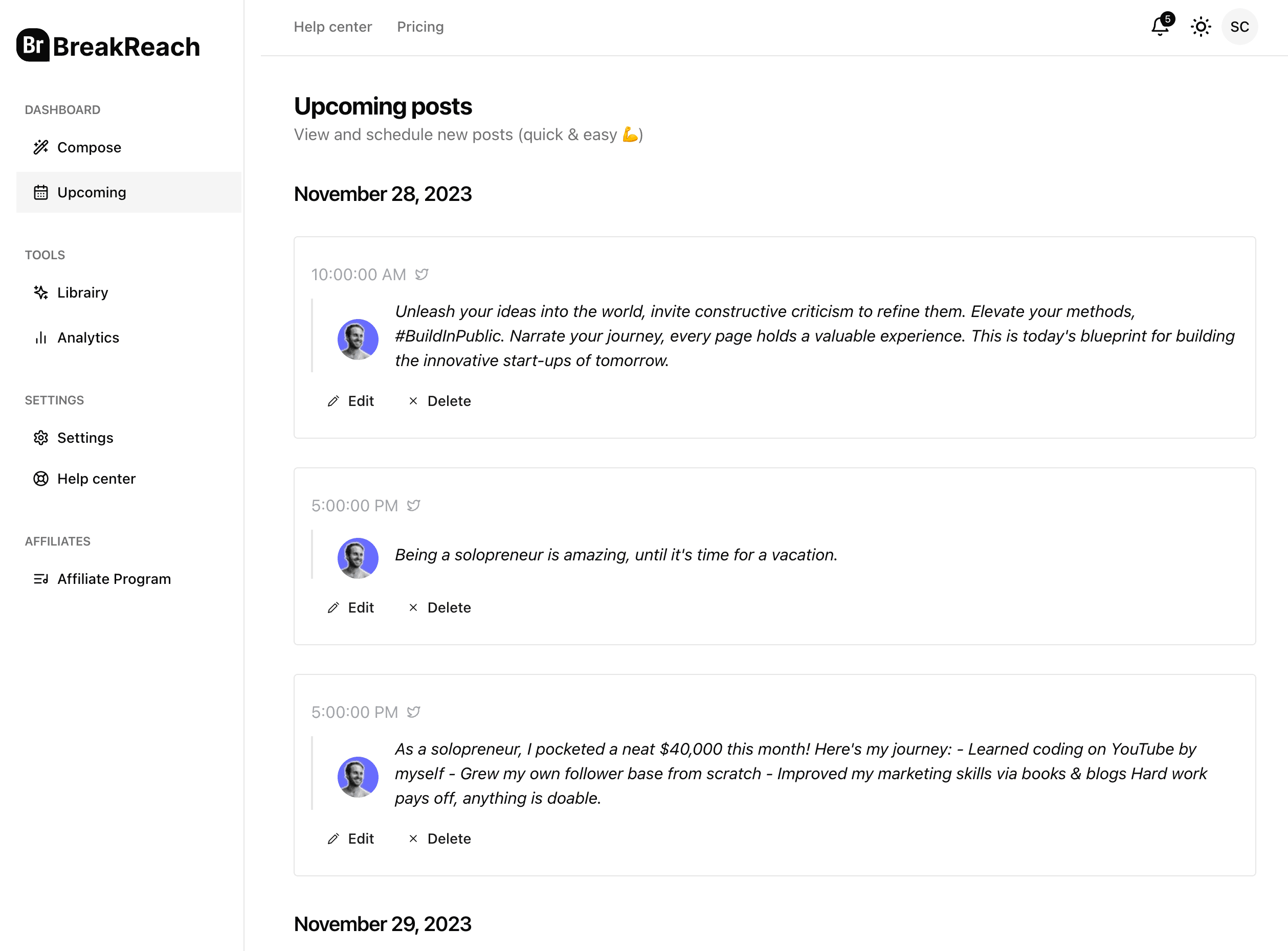Select Upcoming in the sidebar
Screen dimensions: 1288x951
click(x=128, y=192)
